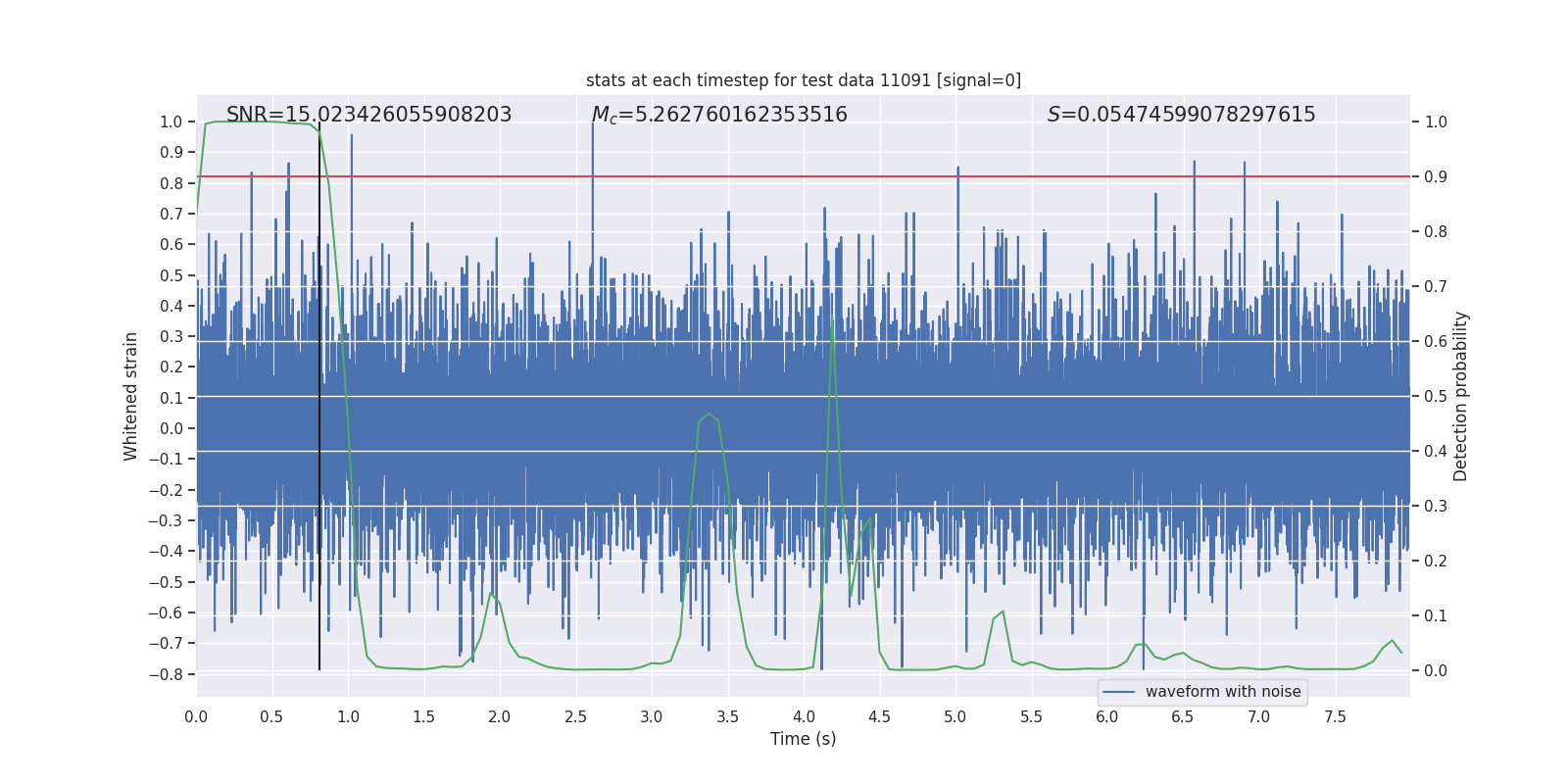Click the plot title mentioning test data 11091

[804, 80]
